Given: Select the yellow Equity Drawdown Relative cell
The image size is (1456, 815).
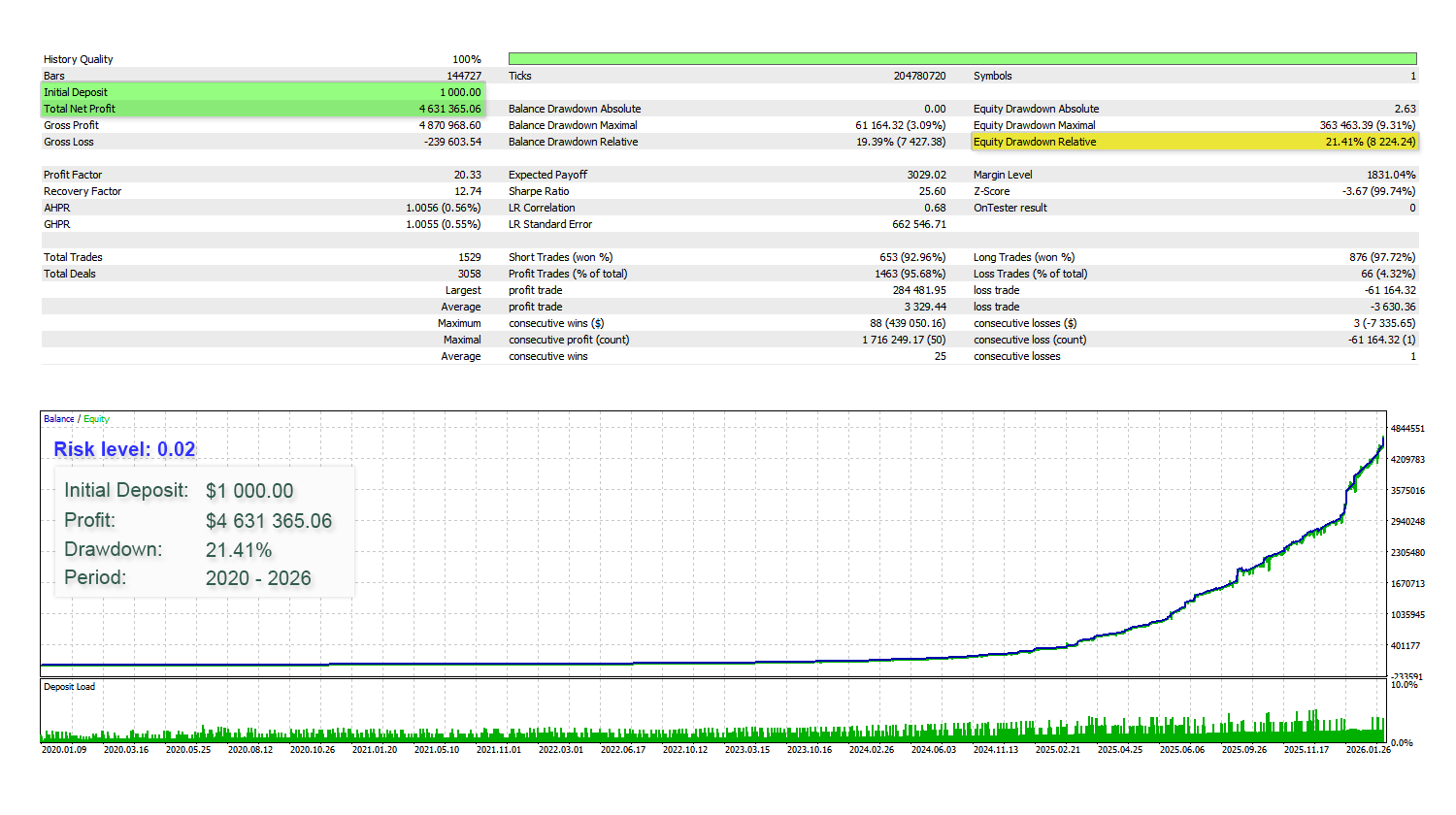Looking at the screenshot, I should click(1194, 142).
